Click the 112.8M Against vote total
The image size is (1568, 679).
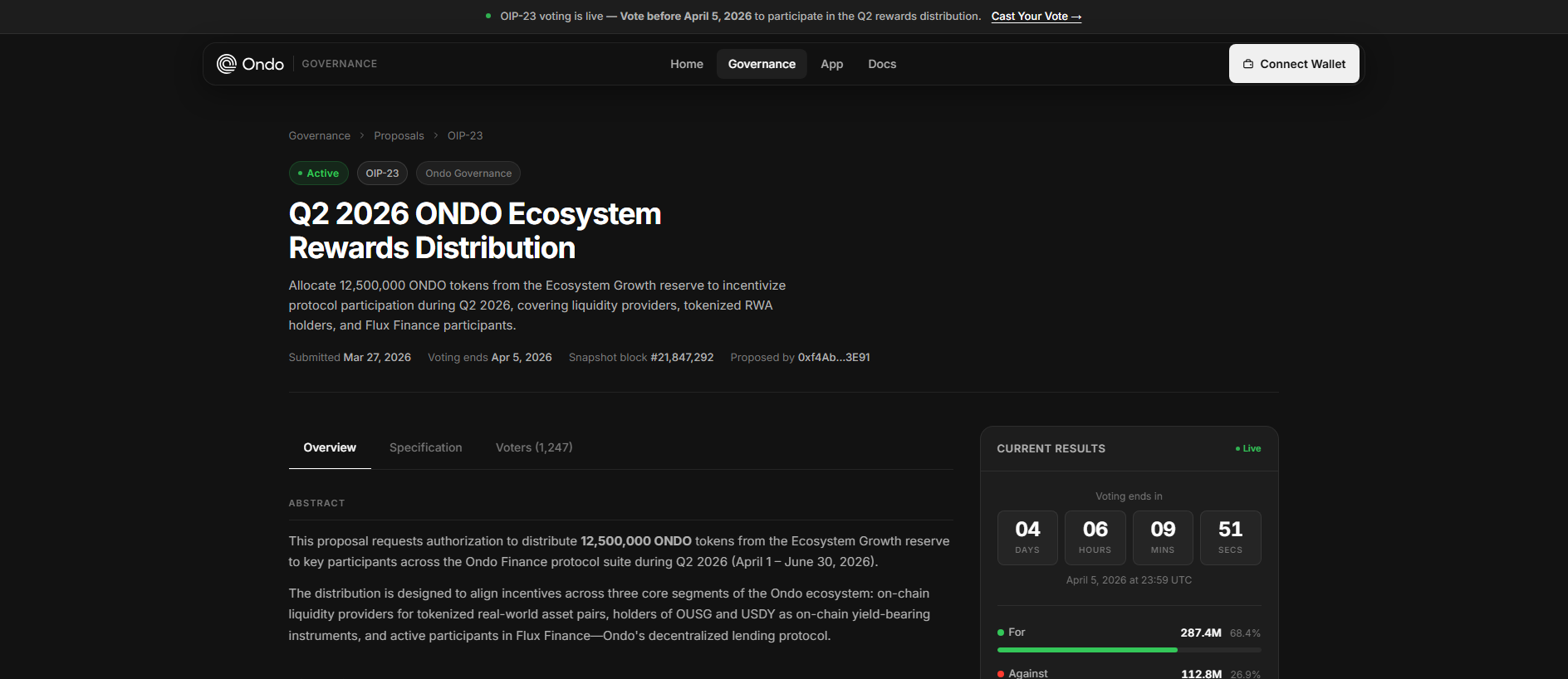pos(1201,673)
